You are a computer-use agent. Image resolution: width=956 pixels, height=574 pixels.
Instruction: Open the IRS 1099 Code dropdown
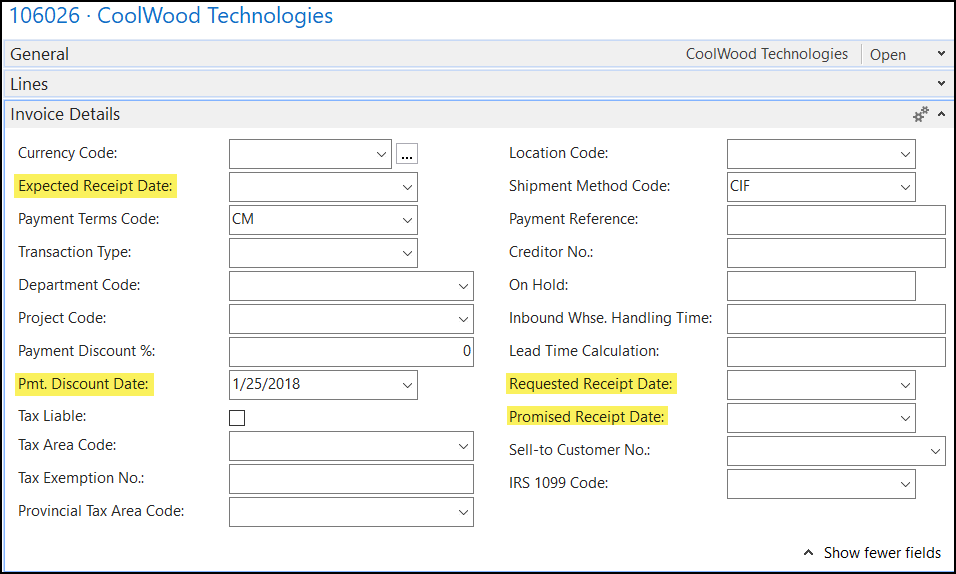coord(905,484)
